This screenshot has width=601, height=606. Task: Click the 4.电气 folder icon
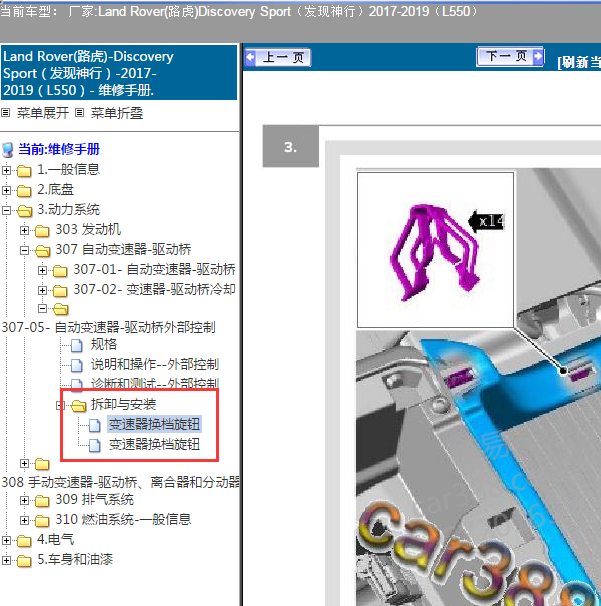[x=24, y=541]
